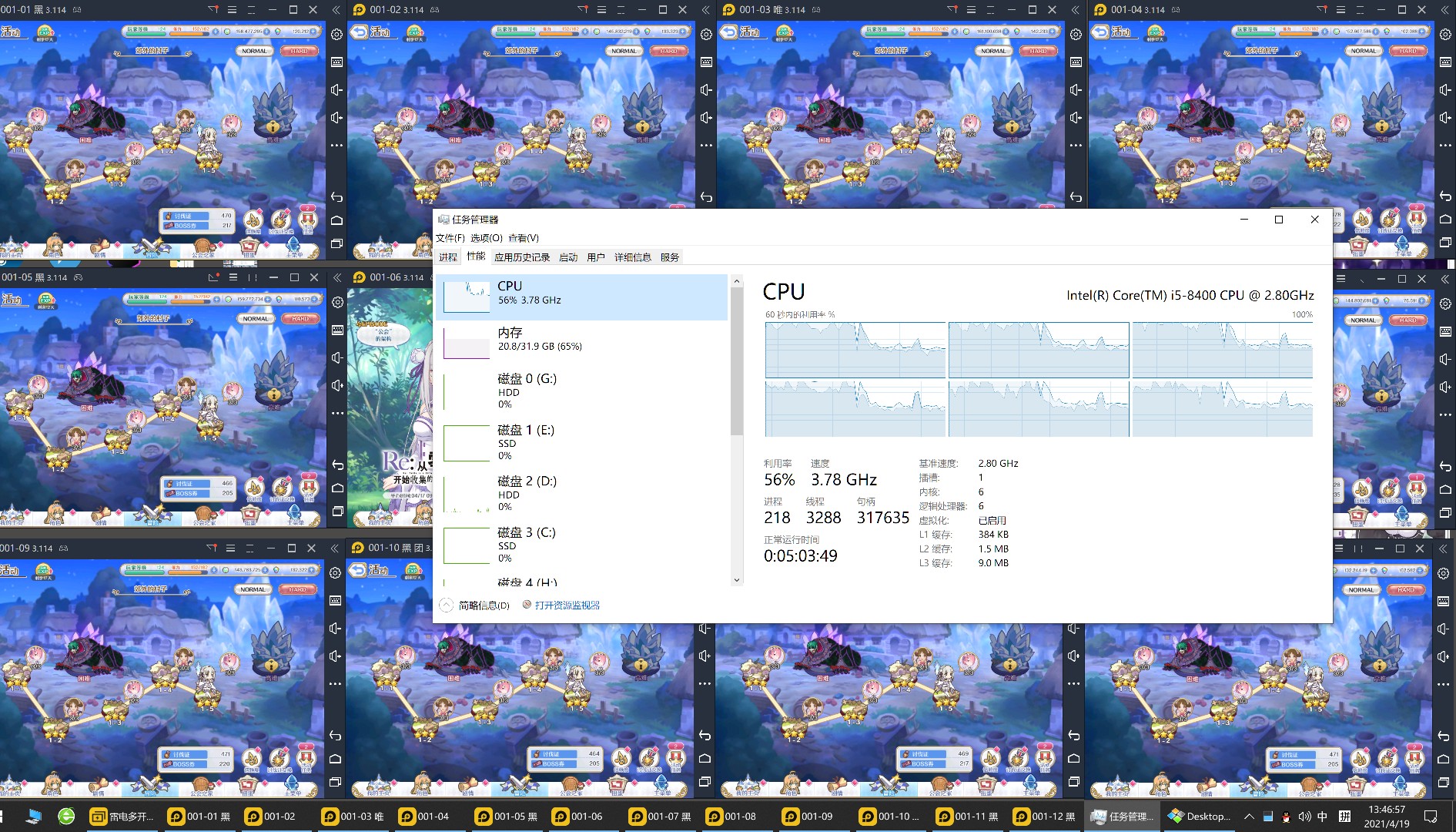Open settings gear in emulator 001-12
Viewport: 1456px width, 832px height.
click(1444, 573)
